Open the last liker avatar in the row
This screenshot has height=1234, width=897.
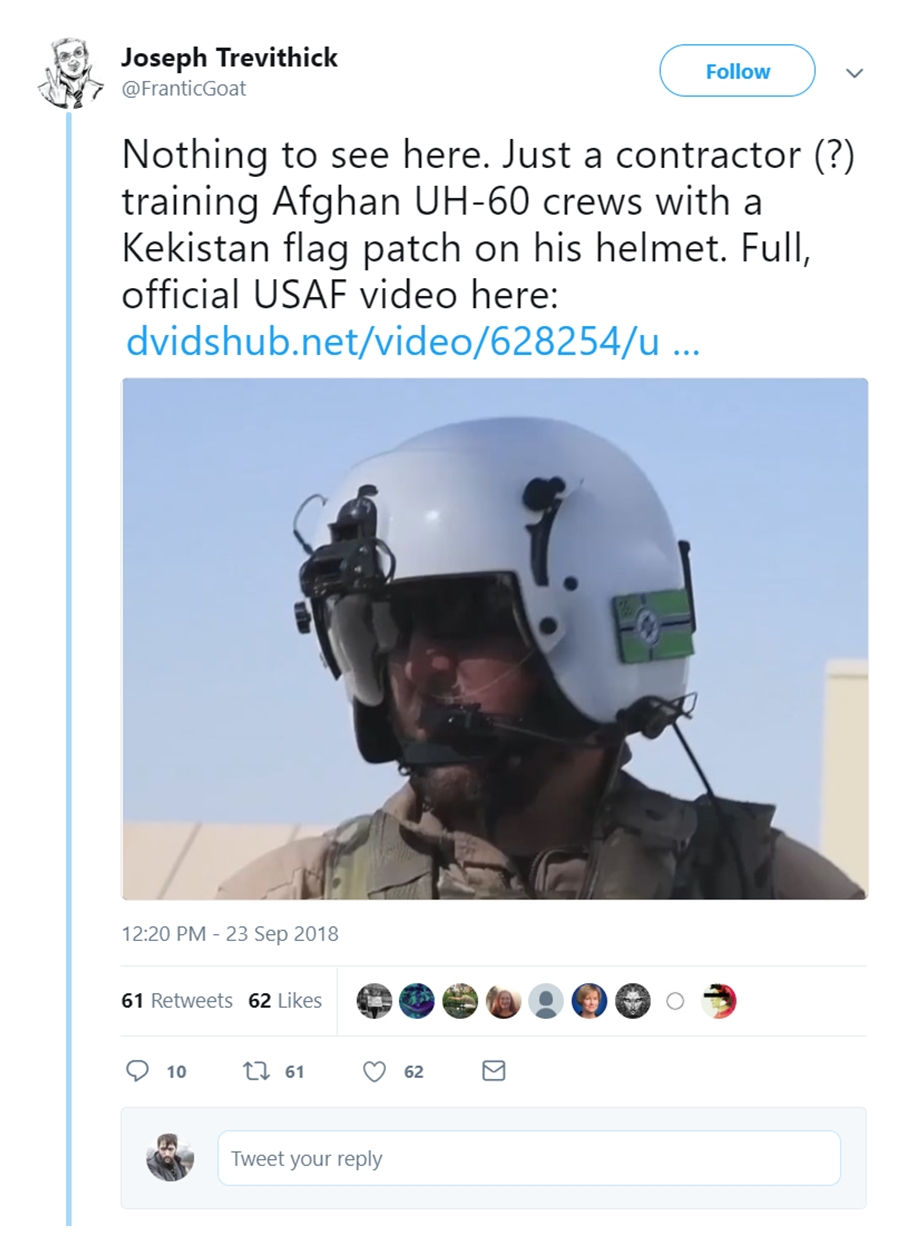718,1001
